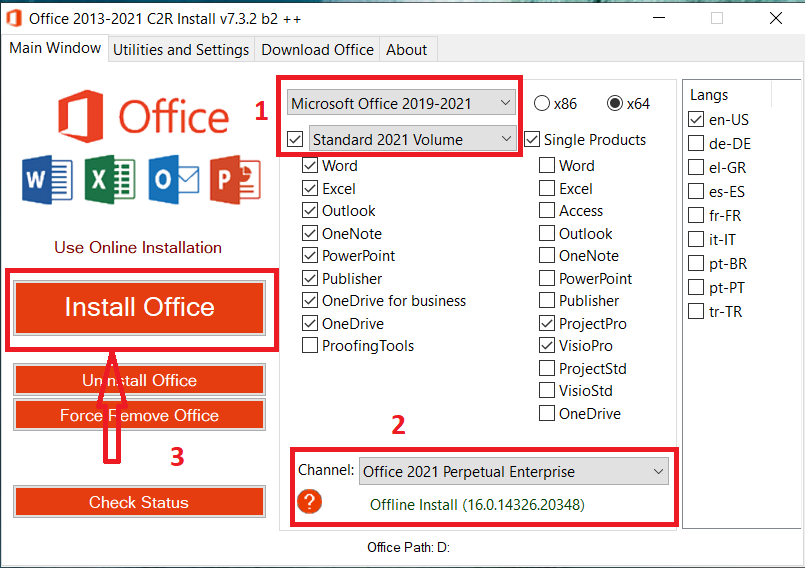Enable the ProjectStd checkbox
This screenshot has width=805, height=568.
pyautogui.click(x=547, y=369)
